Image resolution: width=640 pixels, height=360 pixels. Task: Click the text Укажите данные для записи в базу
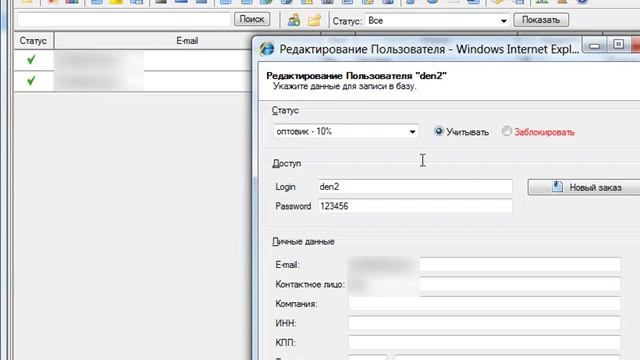344,86
